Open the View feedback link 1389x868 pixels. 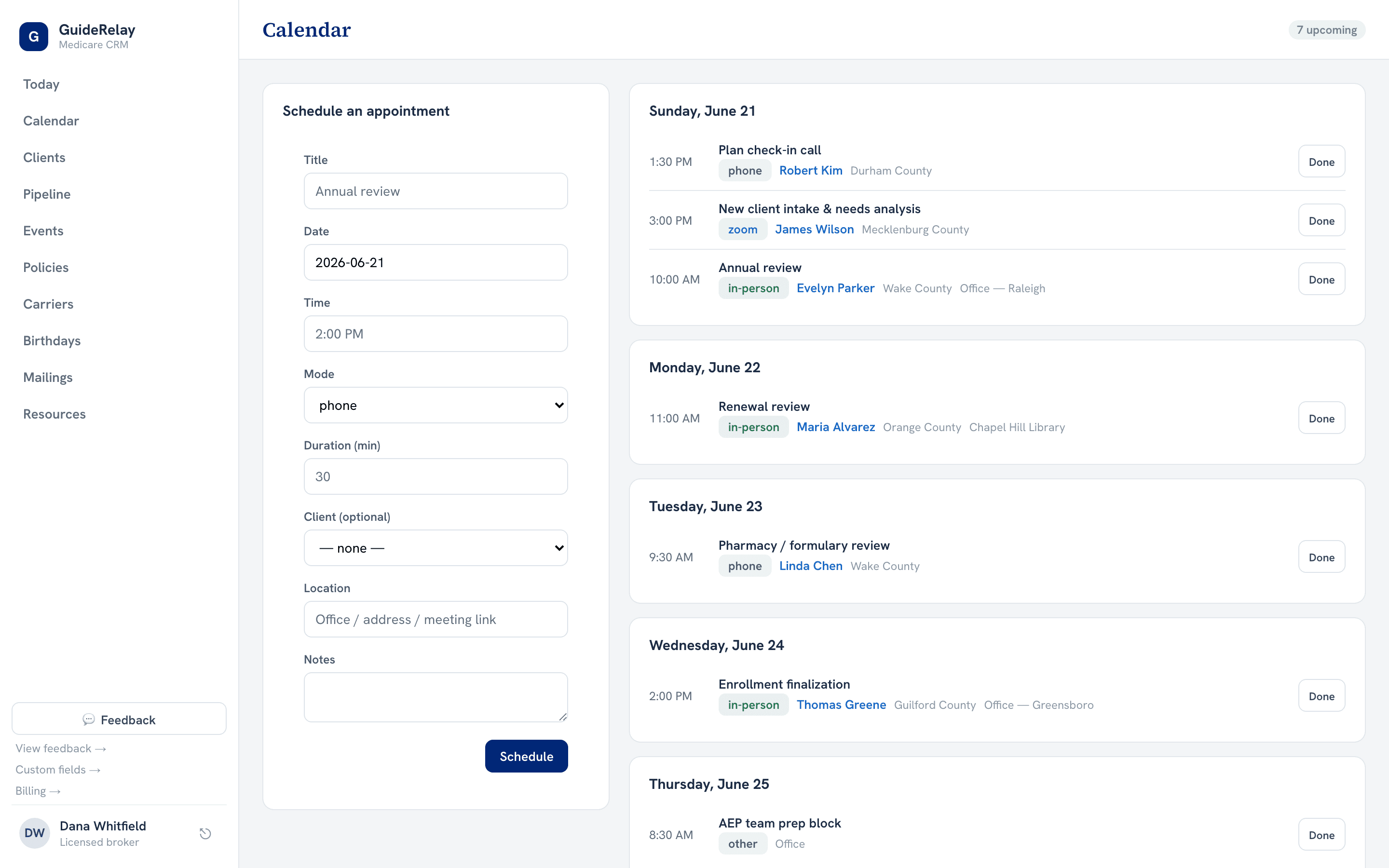coord(61,748)
